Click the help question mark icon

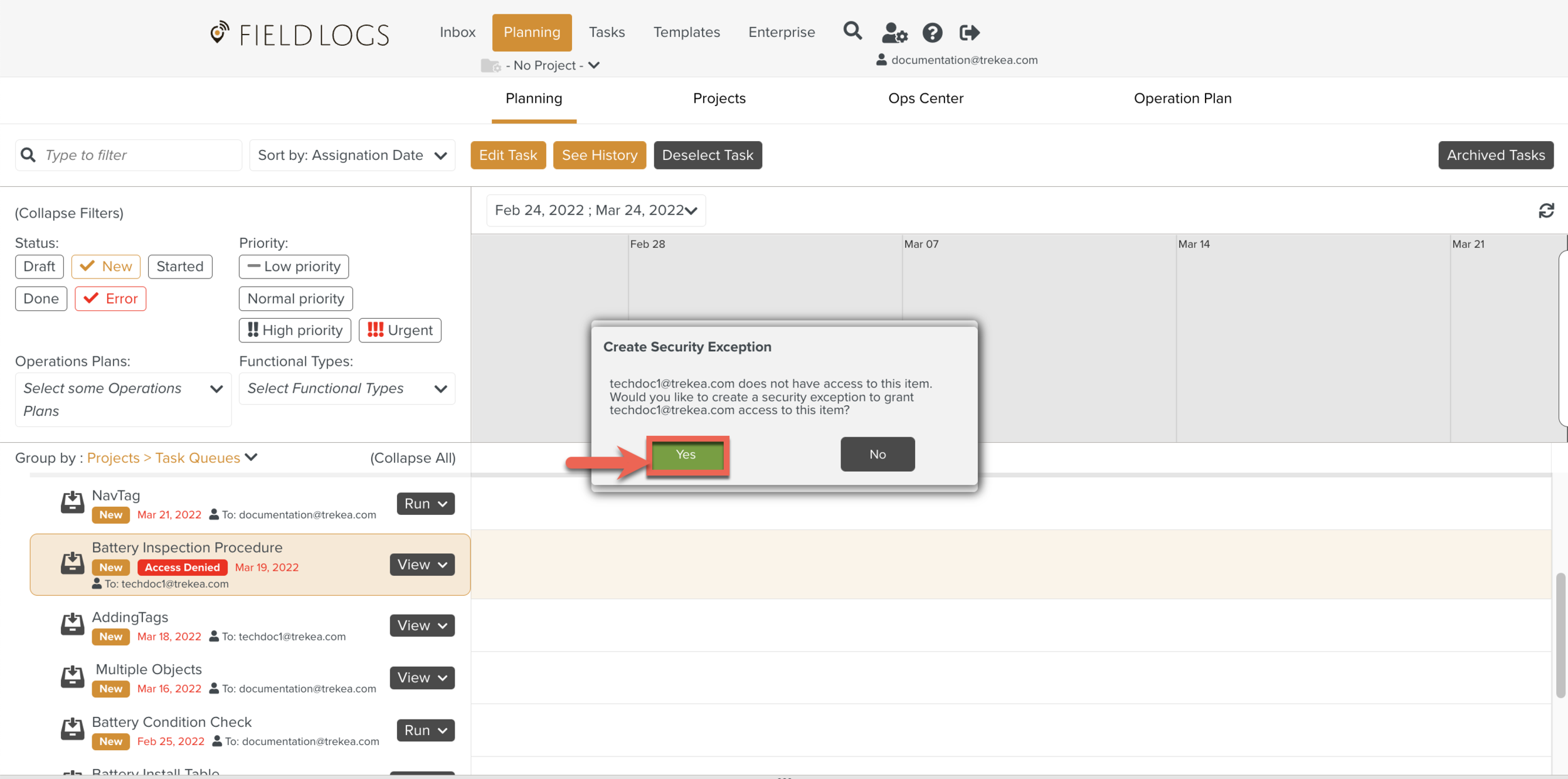[x=932, y=33]
